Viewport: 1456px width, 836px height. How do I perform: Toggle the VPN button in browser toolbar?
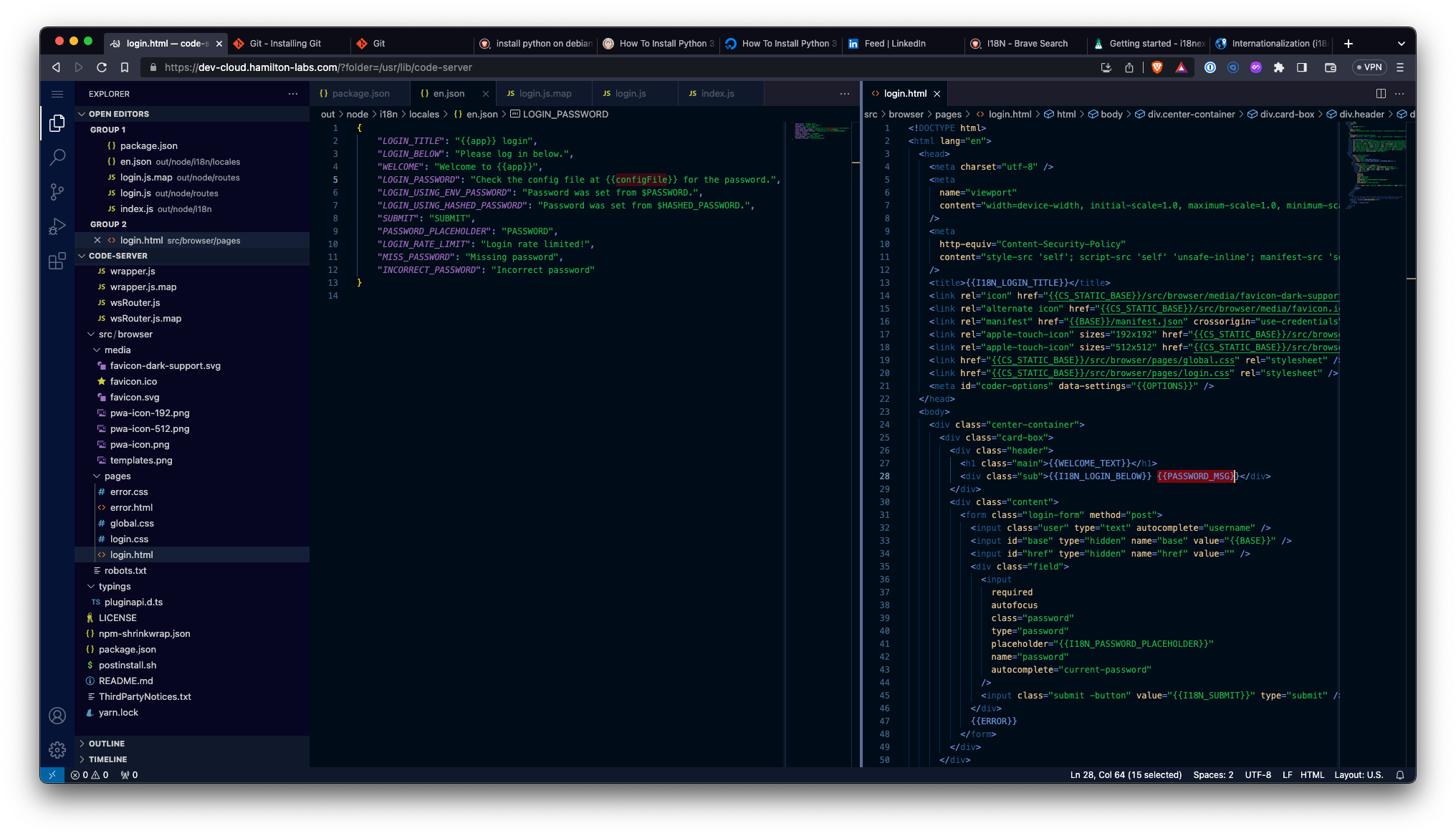point(1369,67)
